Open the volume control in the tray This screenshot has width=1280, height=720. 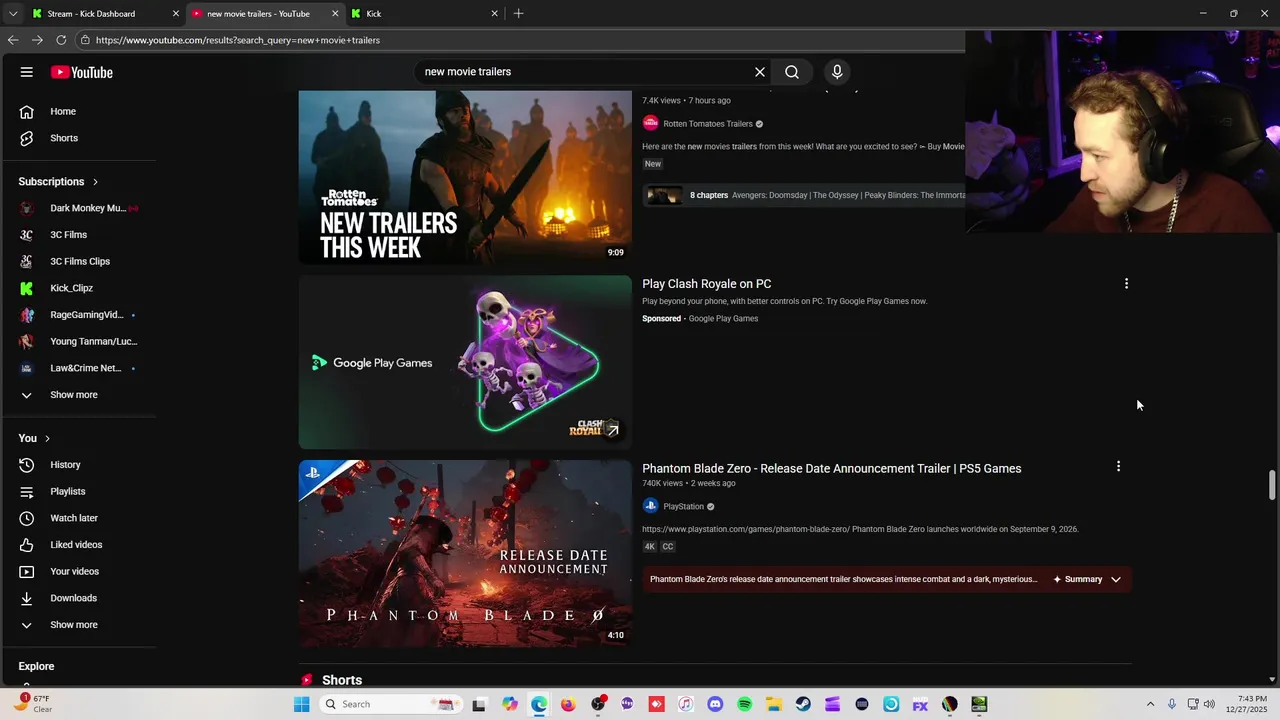(1210, 704)
